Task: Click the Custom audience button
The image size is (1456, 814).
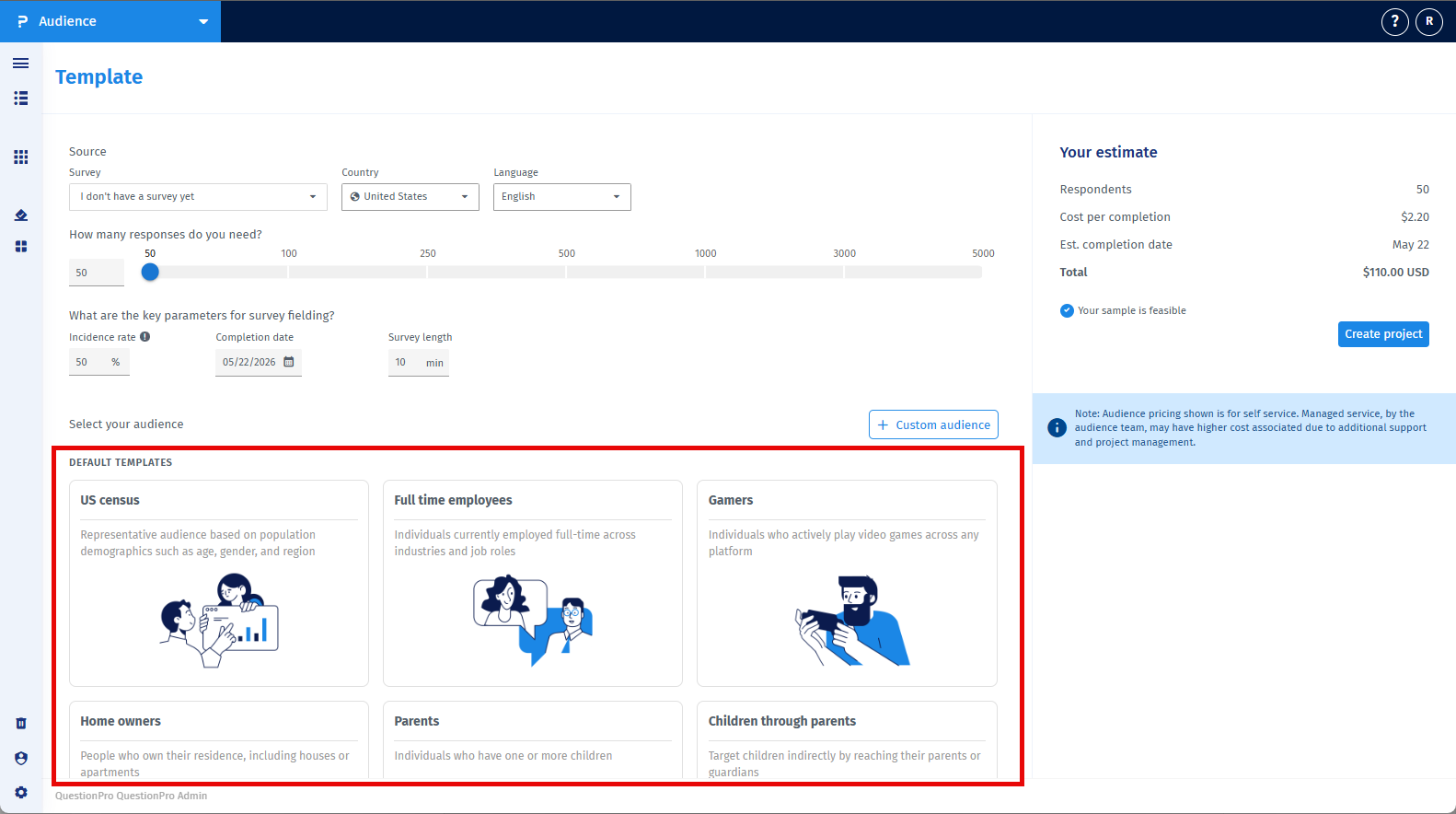Action: 933,424
